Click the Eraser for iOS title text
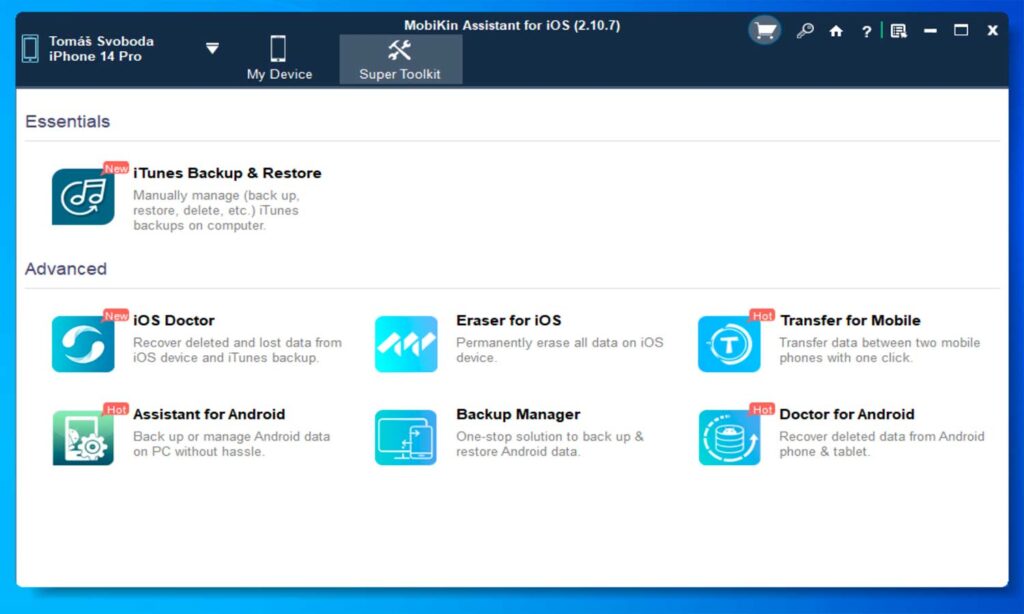1024x614 pixels. click(x=509, y=321)
